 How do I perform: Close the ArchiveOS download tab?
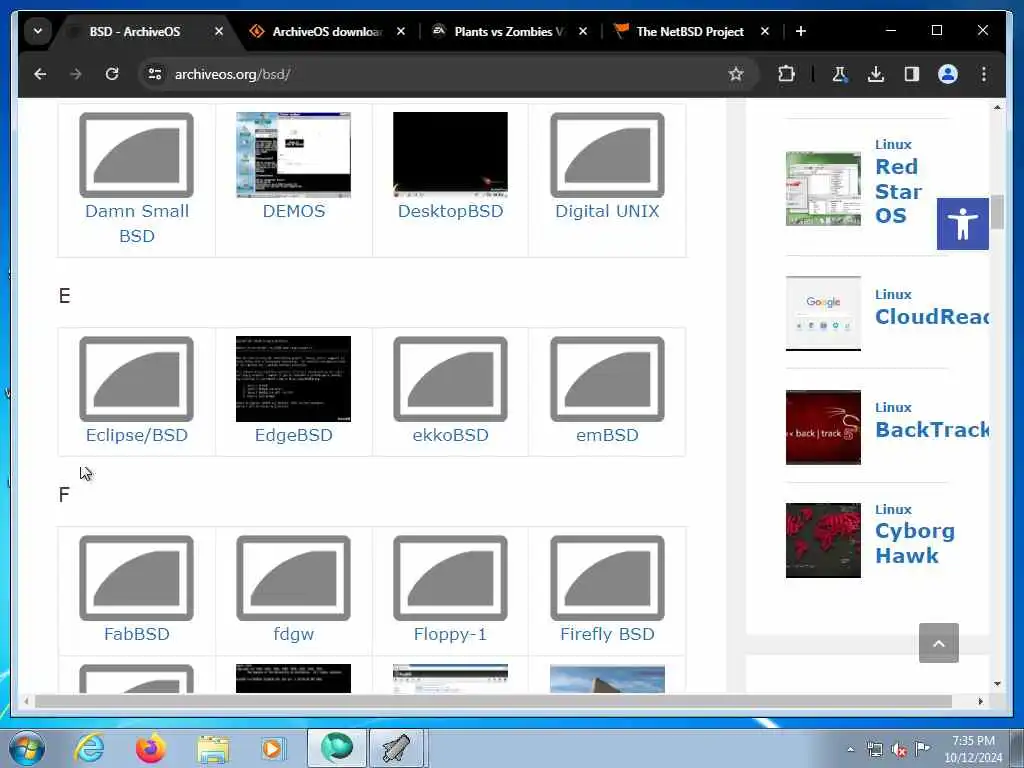point(401,31)
